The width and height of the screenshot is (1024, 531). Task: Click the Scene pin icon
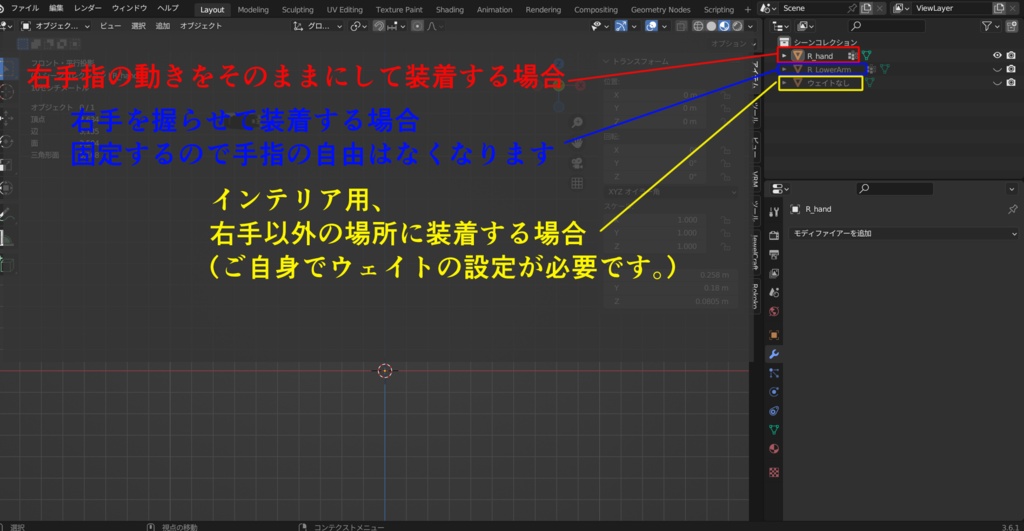tap(852, 8)
